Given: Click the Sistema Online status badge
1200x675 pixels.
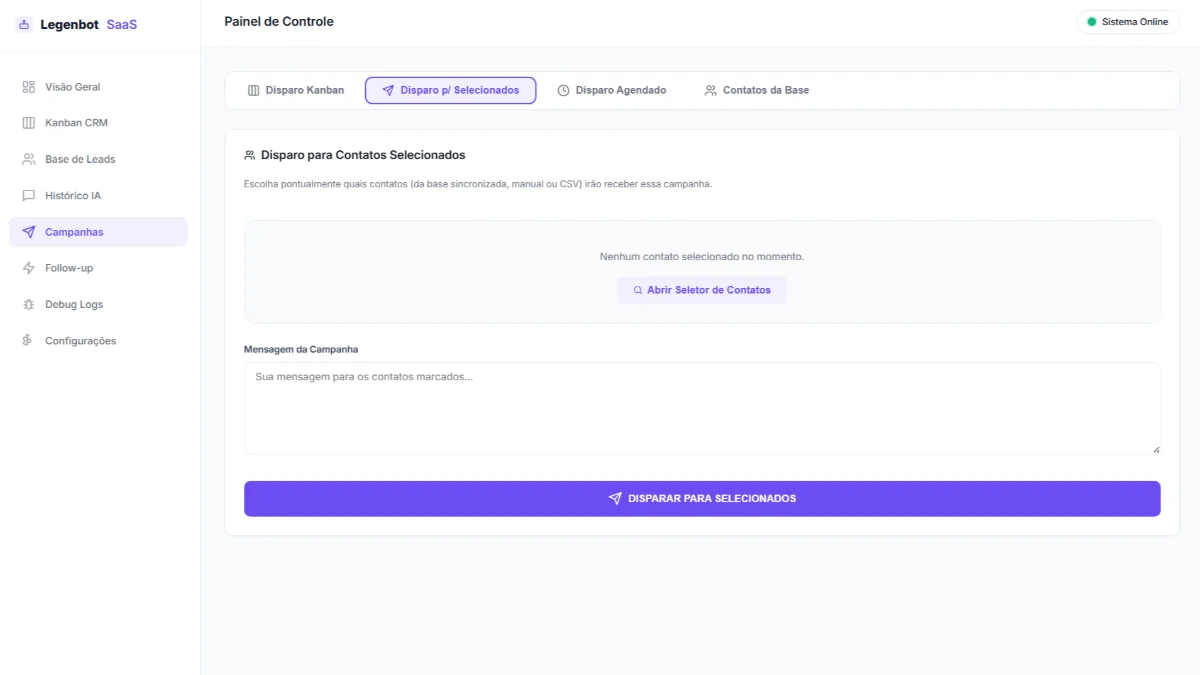Looking at the screenshot, I should [1128, 21].
